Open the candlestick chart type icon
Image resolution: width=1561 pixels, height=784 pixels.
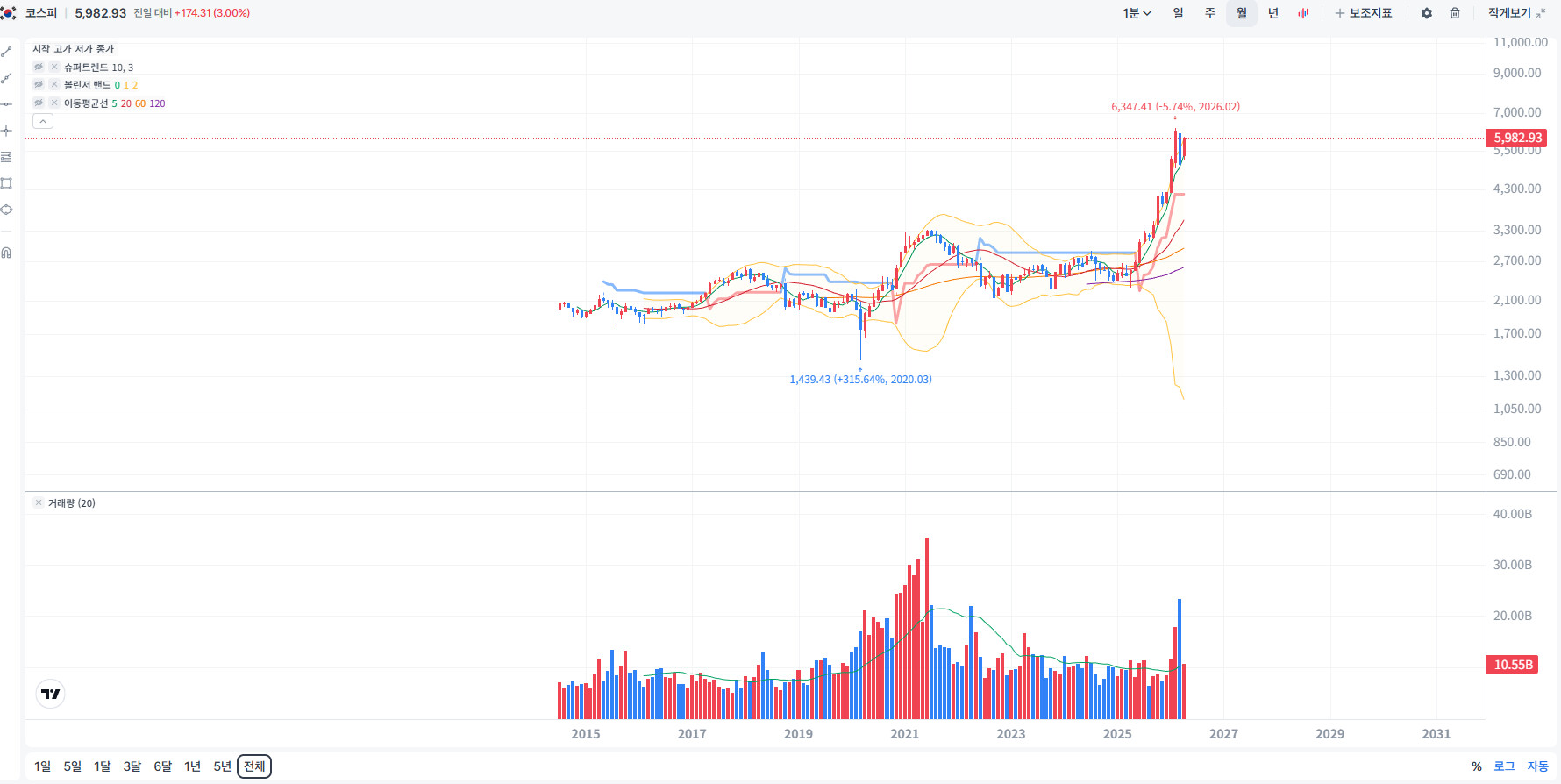[1303, 13]
